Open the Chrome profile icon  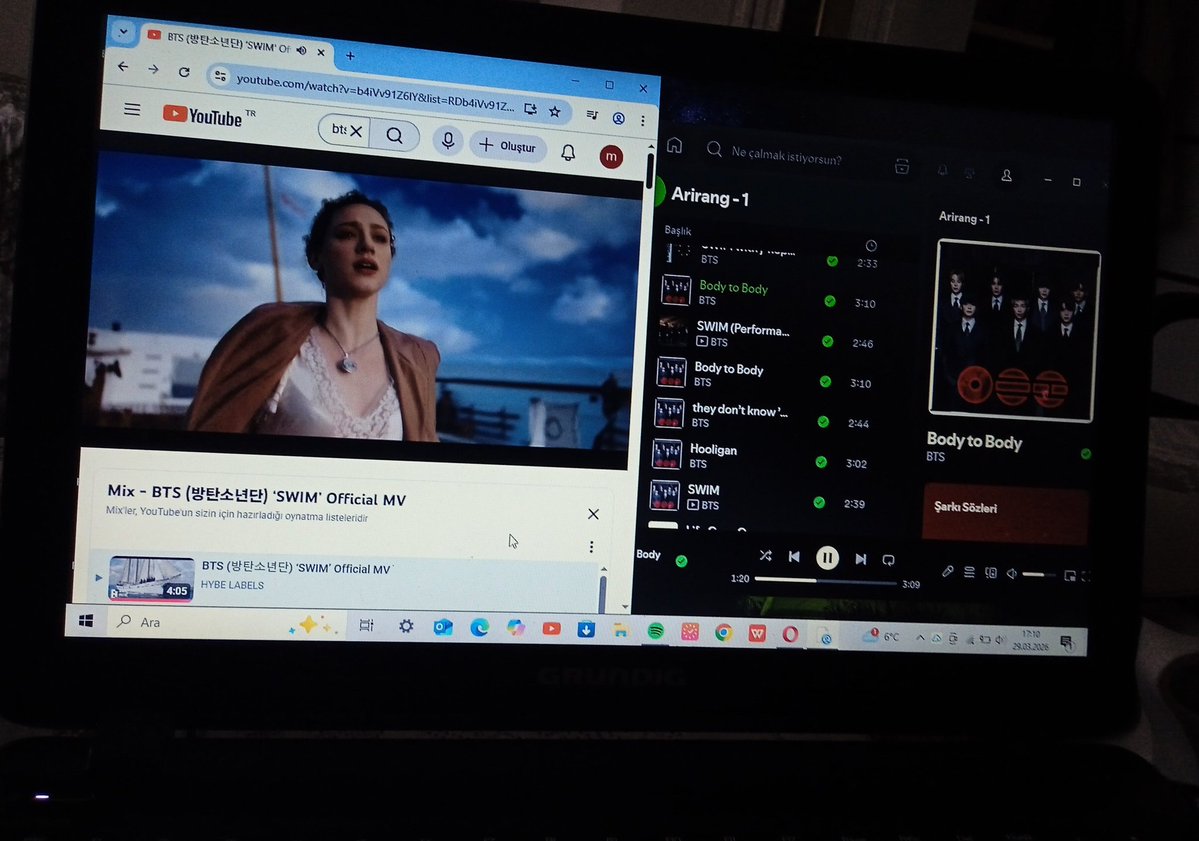[619, 119]
